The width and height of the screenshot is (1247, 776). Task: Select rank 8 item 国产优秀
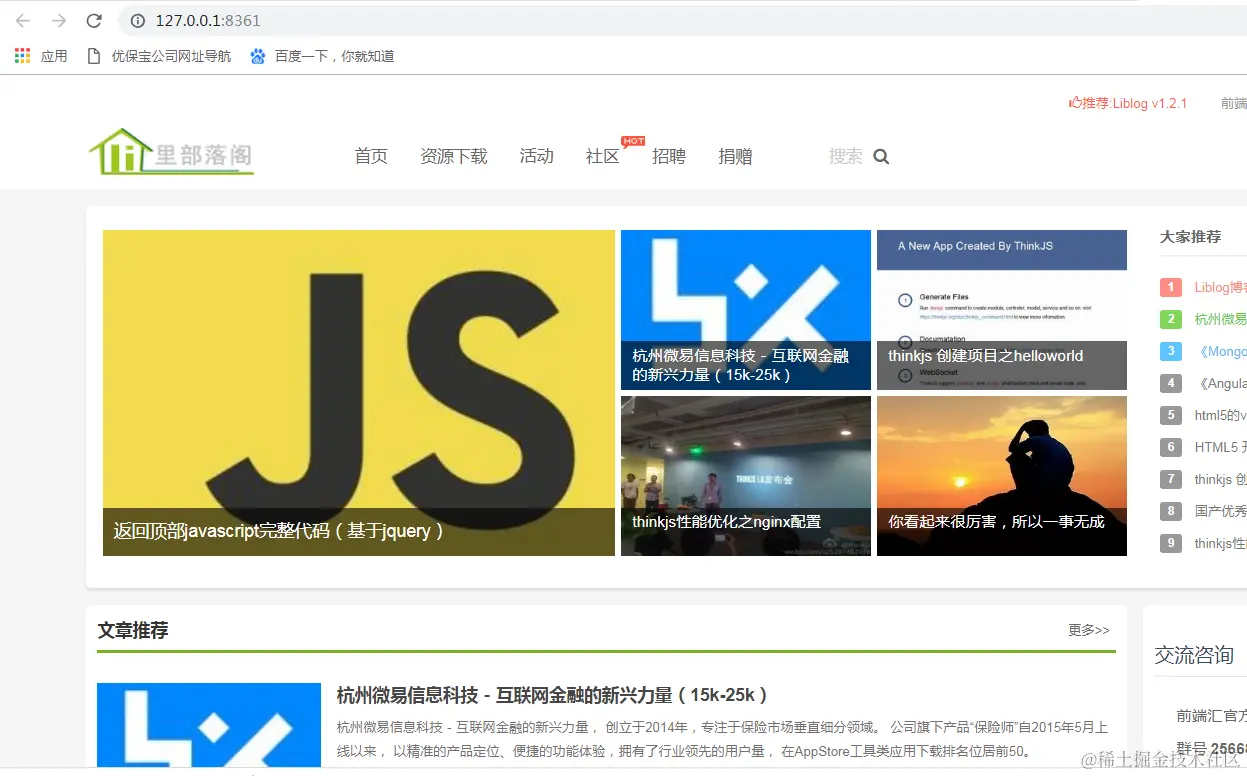tap(1220, 511)
